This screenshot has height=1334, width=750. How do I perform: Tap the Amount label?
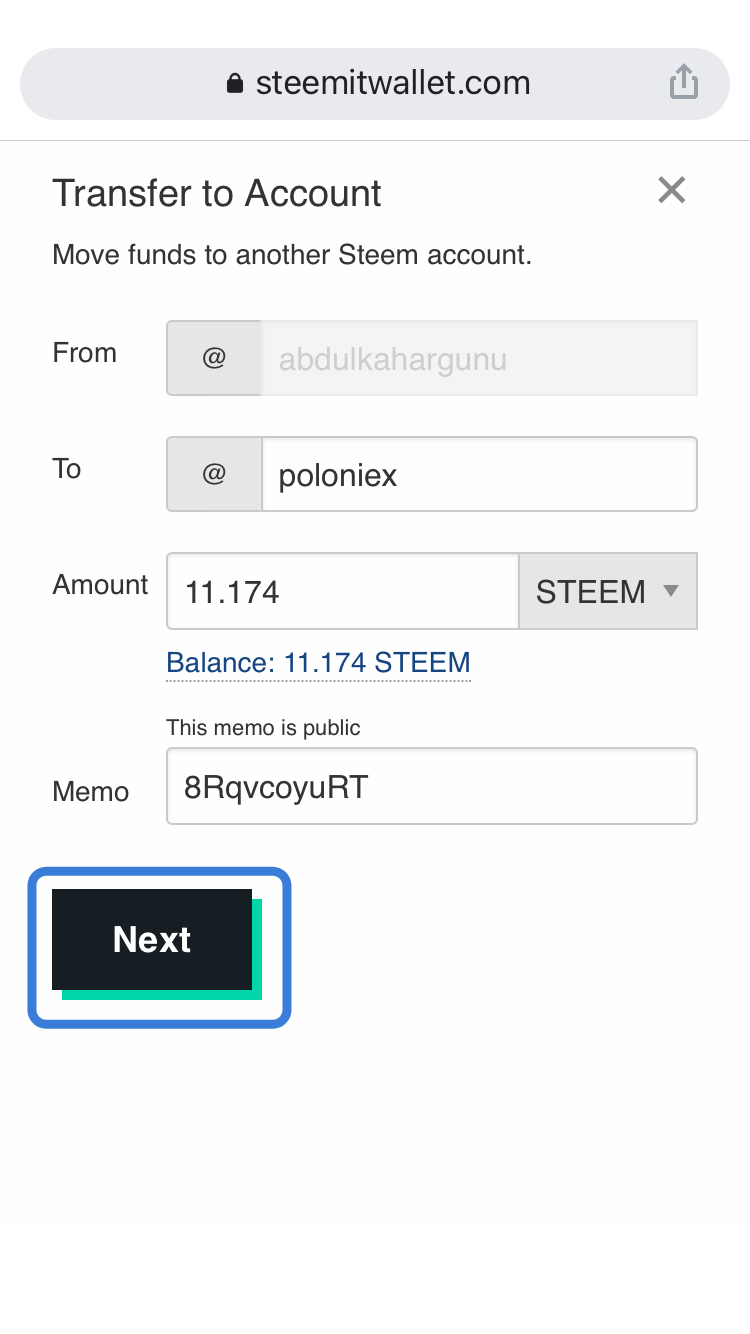click(x=100, y=584)
